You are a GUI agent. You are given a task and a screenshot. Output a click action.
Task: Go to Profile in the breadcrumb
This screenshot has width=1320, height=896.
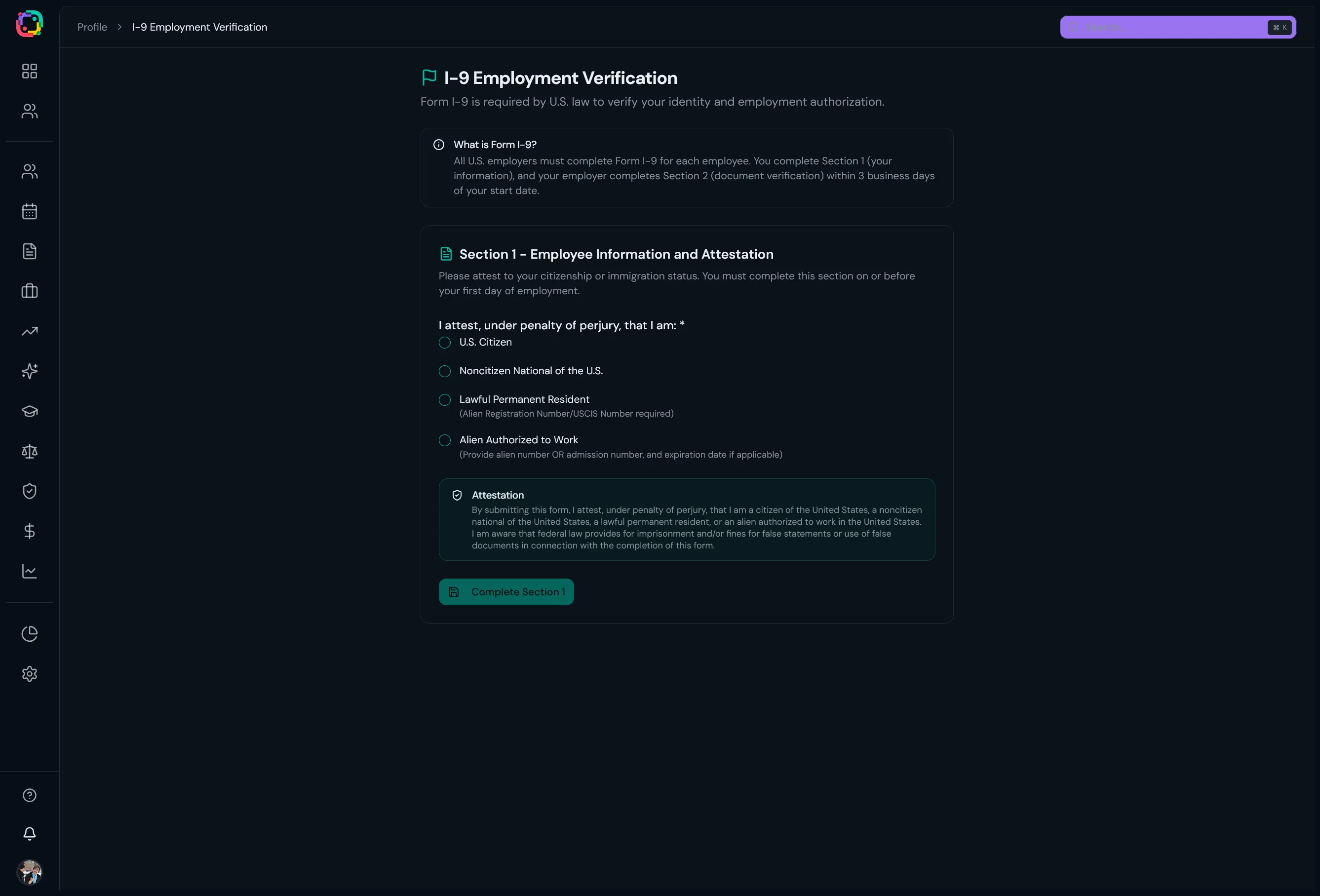(x=92, y=27)
